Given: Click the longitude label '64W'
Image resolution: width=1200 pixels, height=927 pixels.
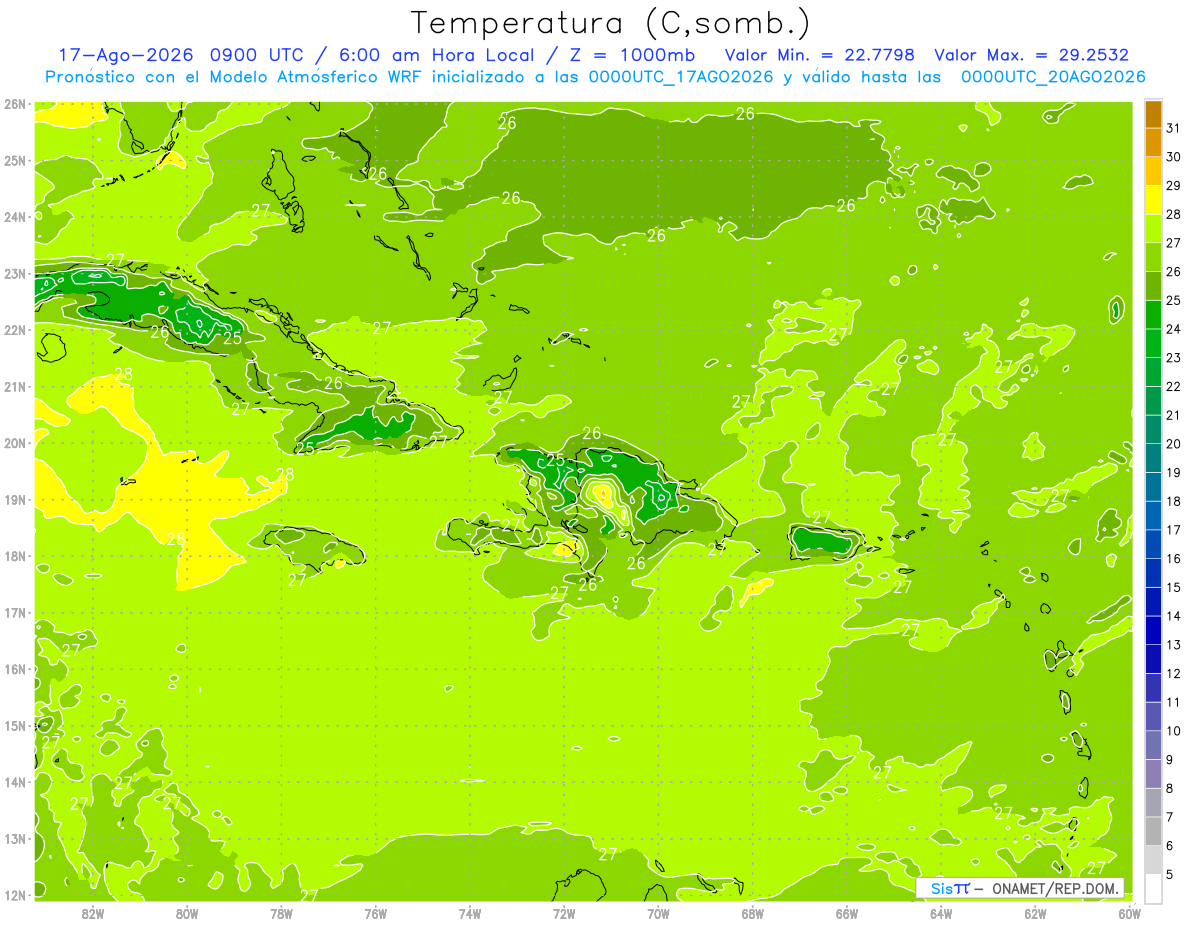Looking at the screenshot, I should (941, 912).
